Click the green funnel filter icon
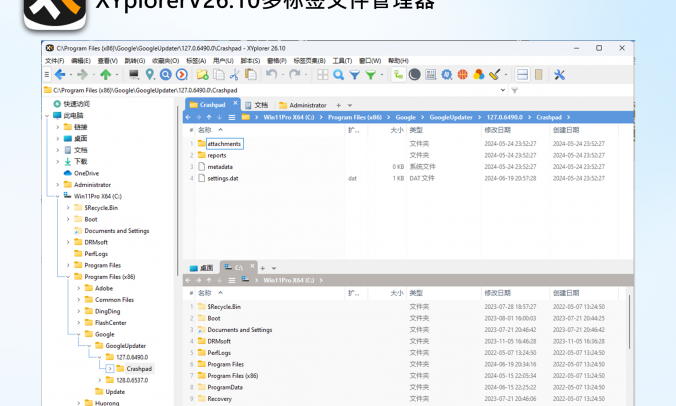This screenshot has width=676, height=406. point(371,75)
